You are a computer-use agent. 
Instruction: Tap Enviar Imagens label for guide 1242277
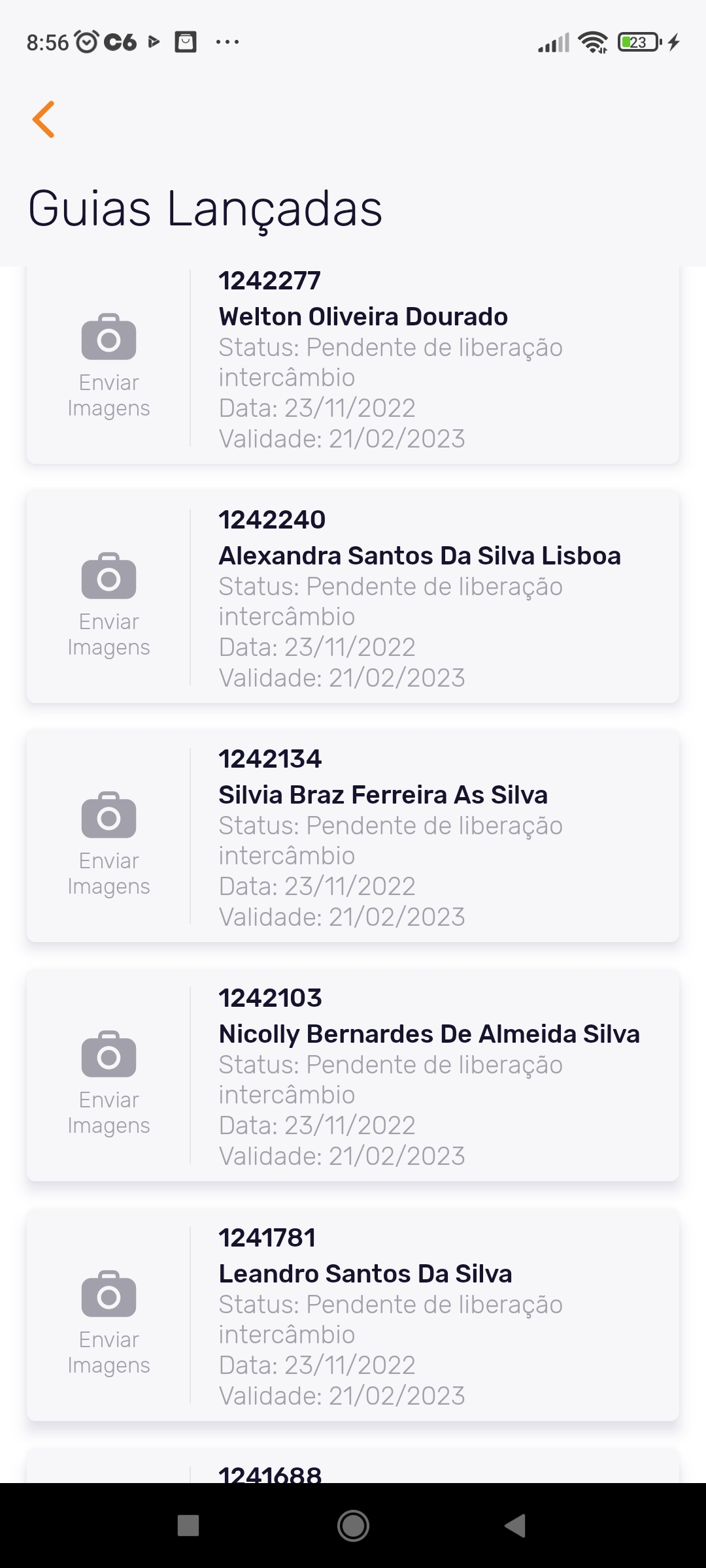coord(109,395)
